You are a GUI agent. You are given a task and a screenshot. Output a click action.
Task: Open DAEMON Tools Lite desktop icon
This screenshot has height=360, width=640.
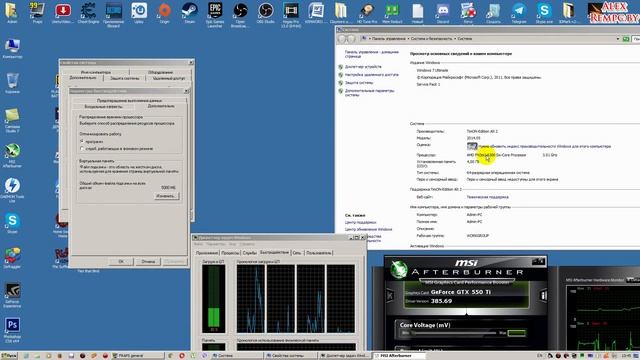click(x=12, y=191)
